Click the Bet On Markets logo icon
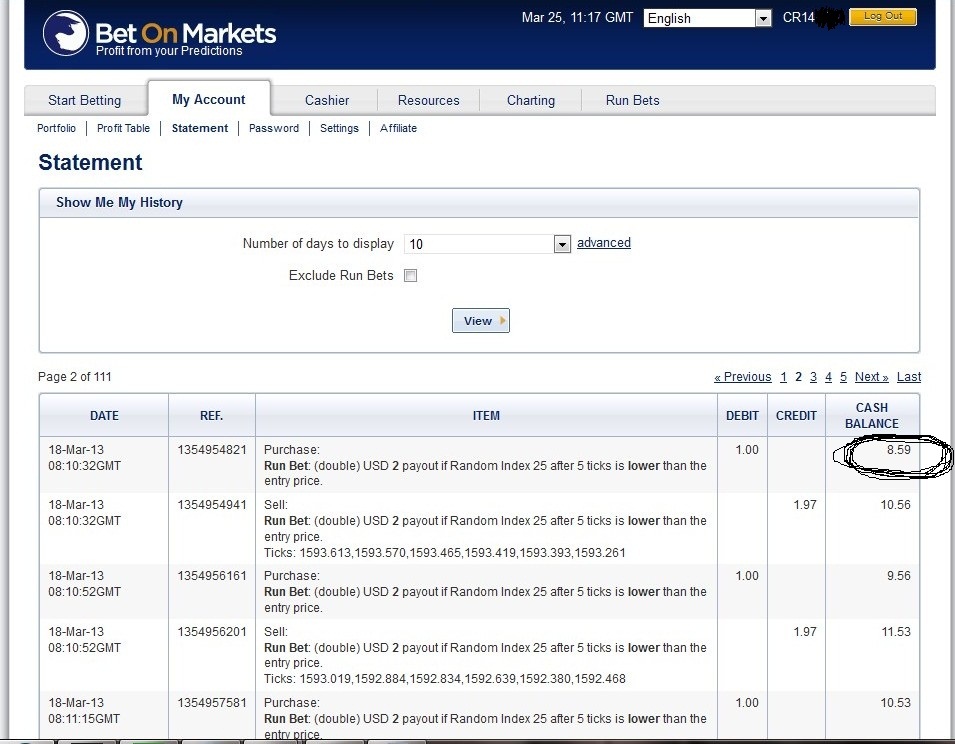 (x=66, y=33)
